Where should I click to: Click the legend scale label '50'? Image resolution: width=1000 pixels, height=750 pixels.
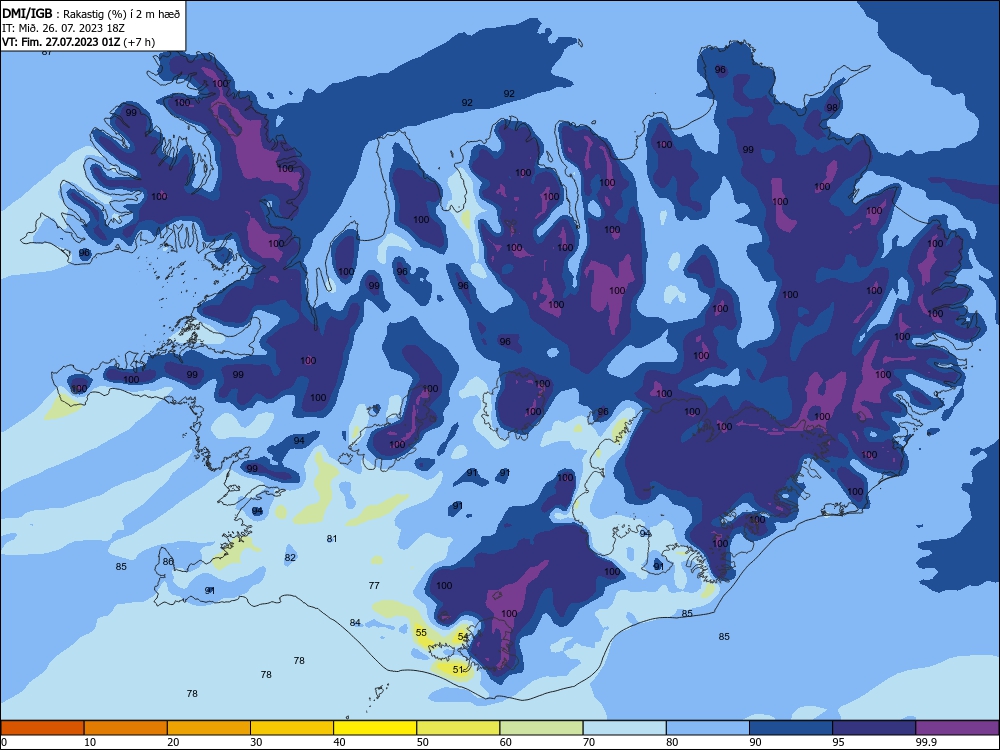click(x=422, y=742)
